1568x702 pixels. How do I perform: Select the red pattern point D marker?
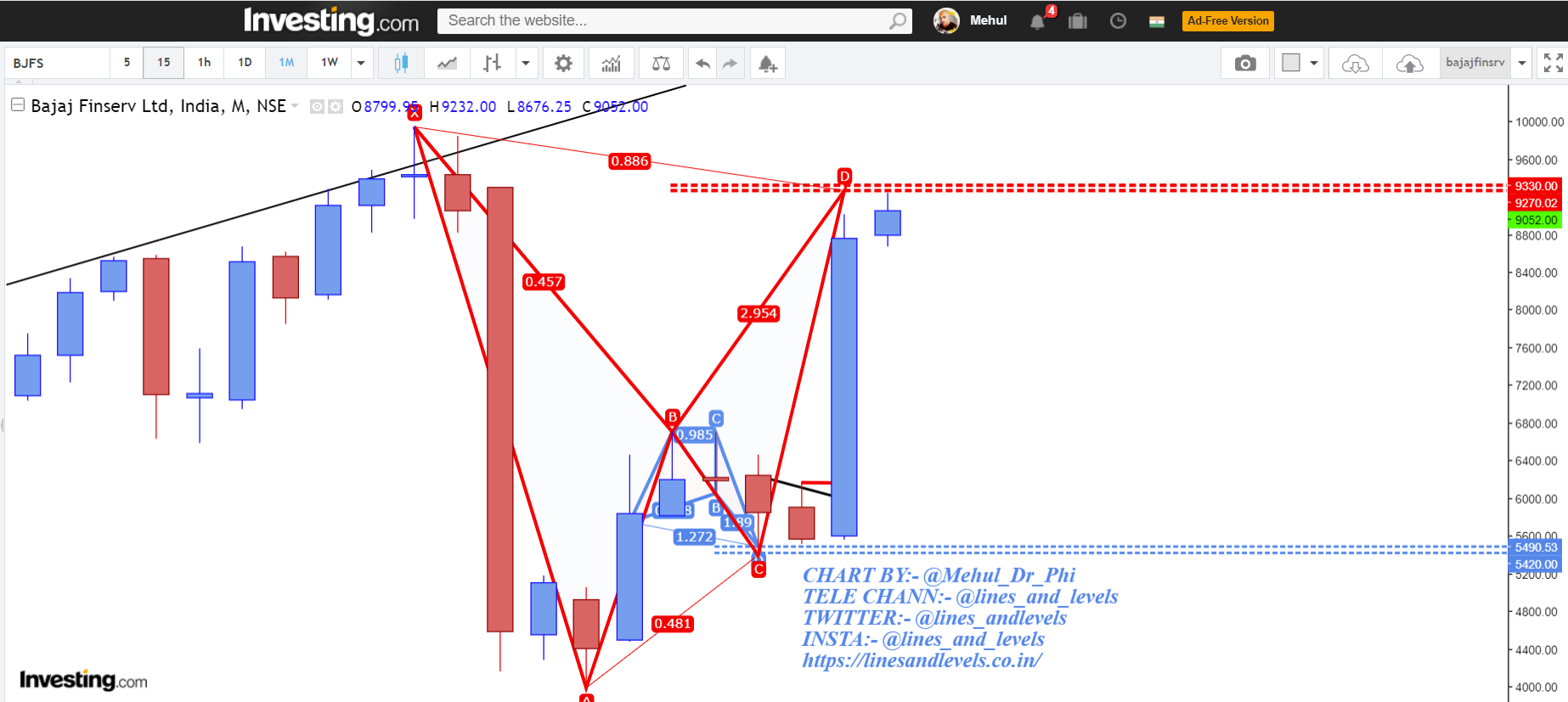click(844, 176)
